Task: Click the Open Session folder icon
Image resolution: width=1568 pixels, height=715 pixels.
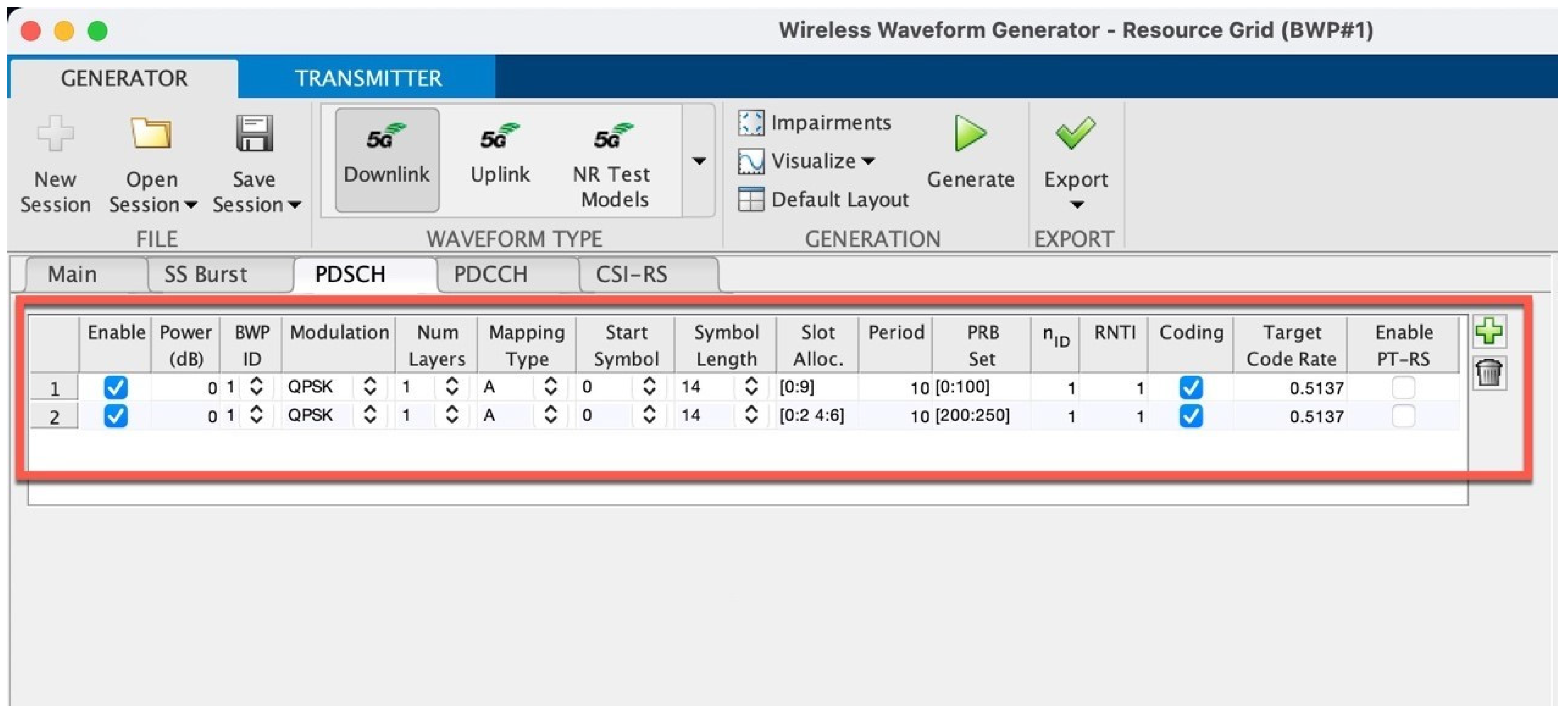Action: point(151,132)
